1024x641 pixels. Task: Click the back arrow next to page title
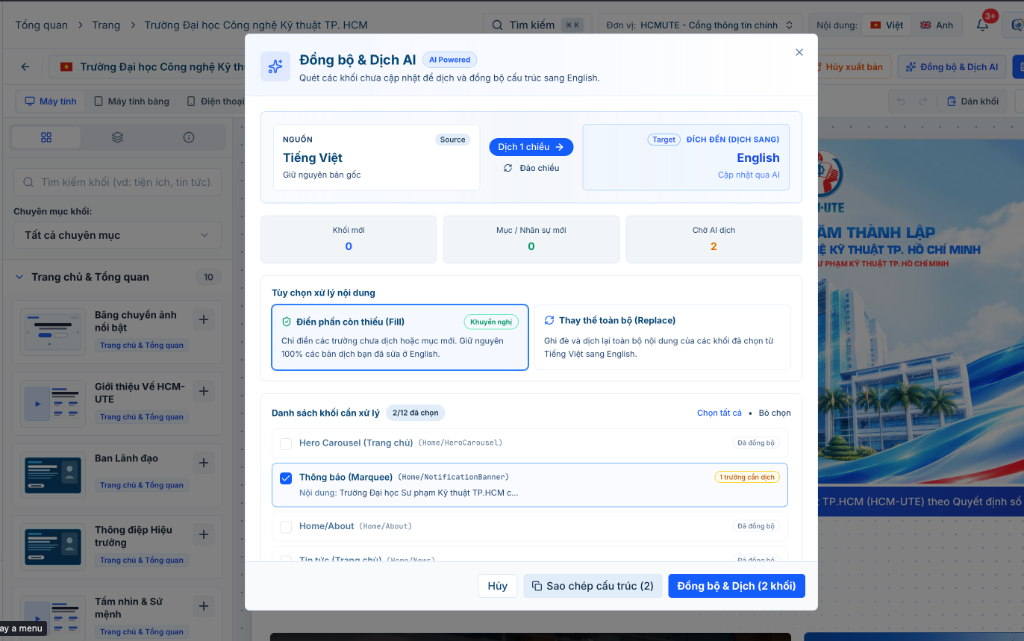25,67
